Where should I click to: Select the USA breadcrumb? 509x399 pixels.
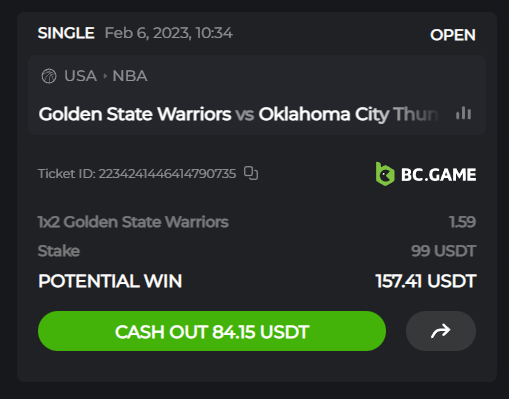80,76
